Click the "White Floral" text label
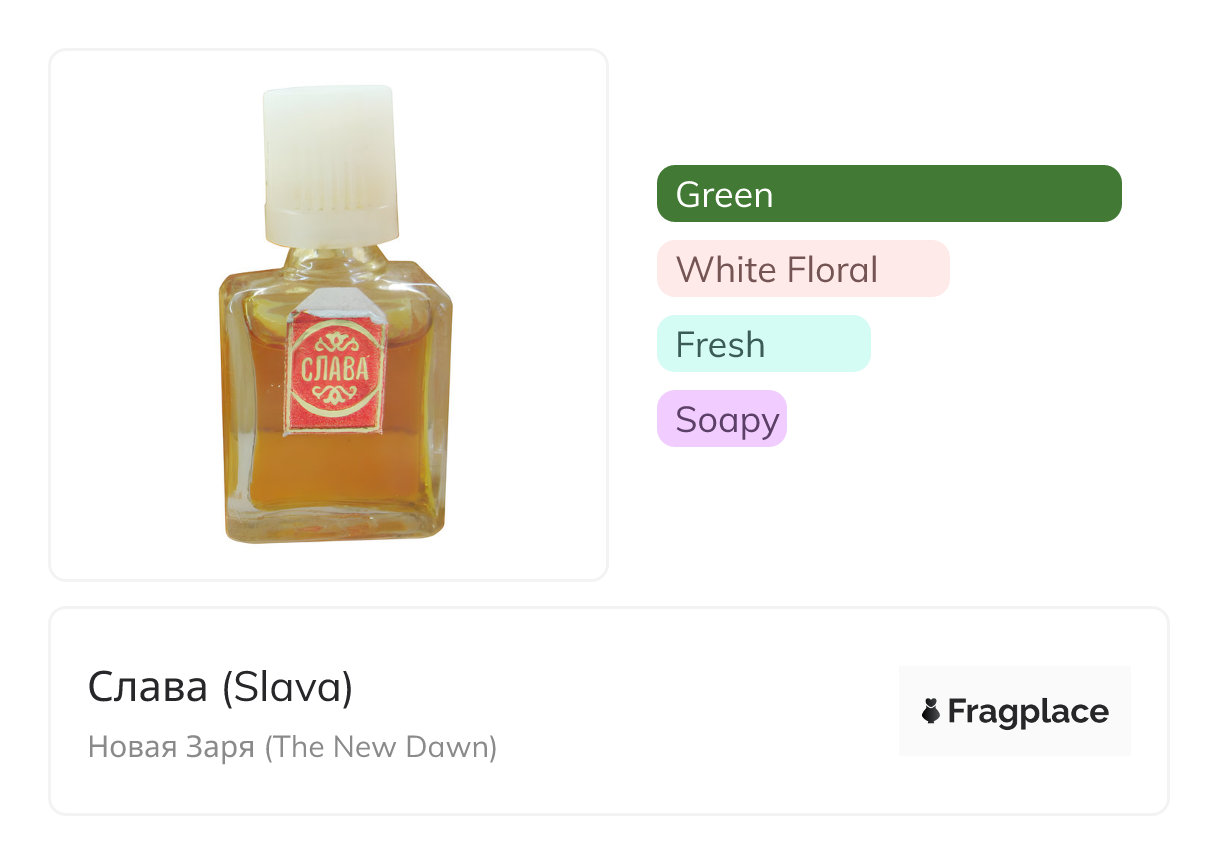This screenshot has width=1218, height=864. [776, 270]
